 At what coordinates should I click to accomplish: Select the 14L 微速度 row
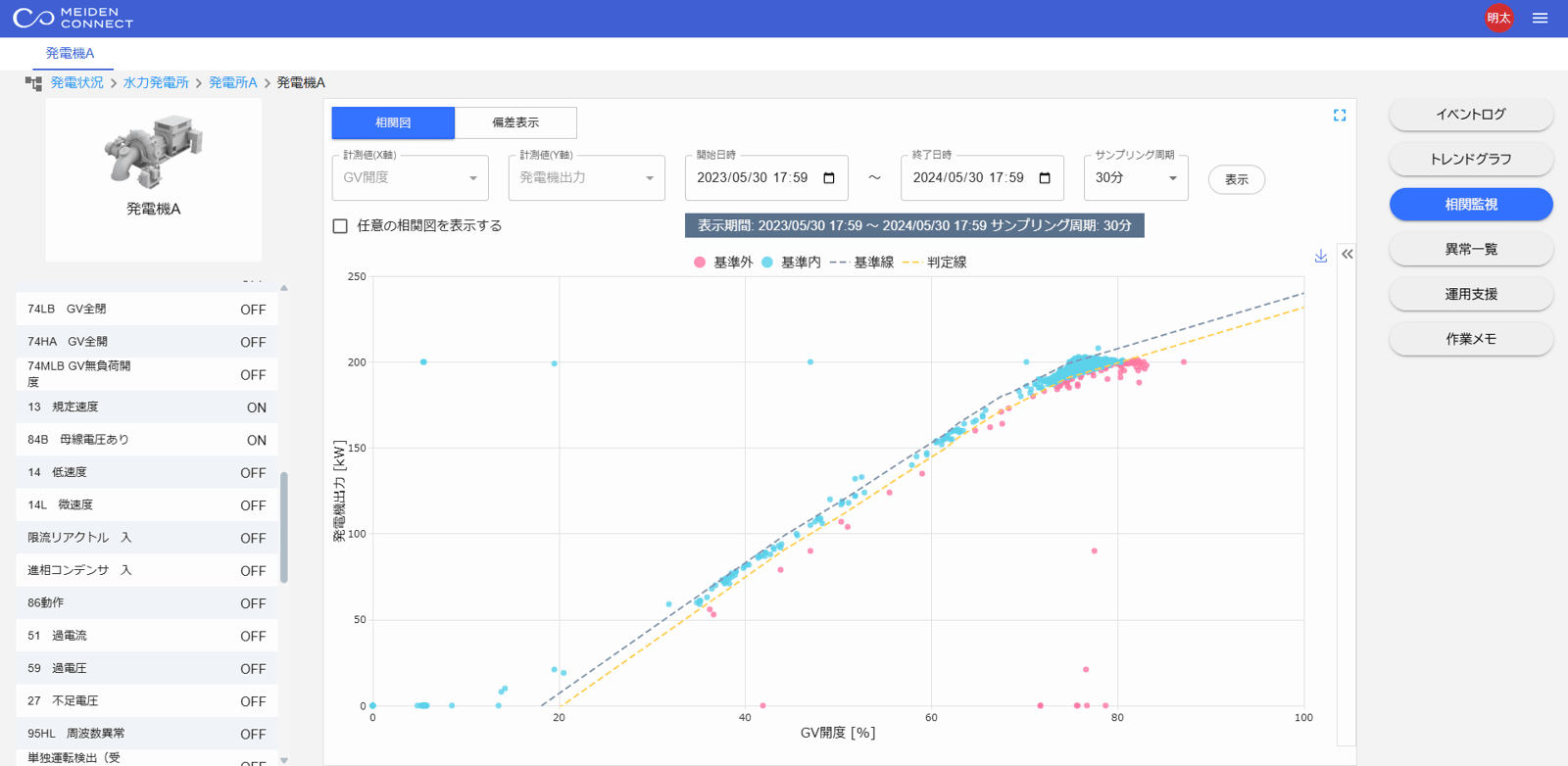point(147,505)
